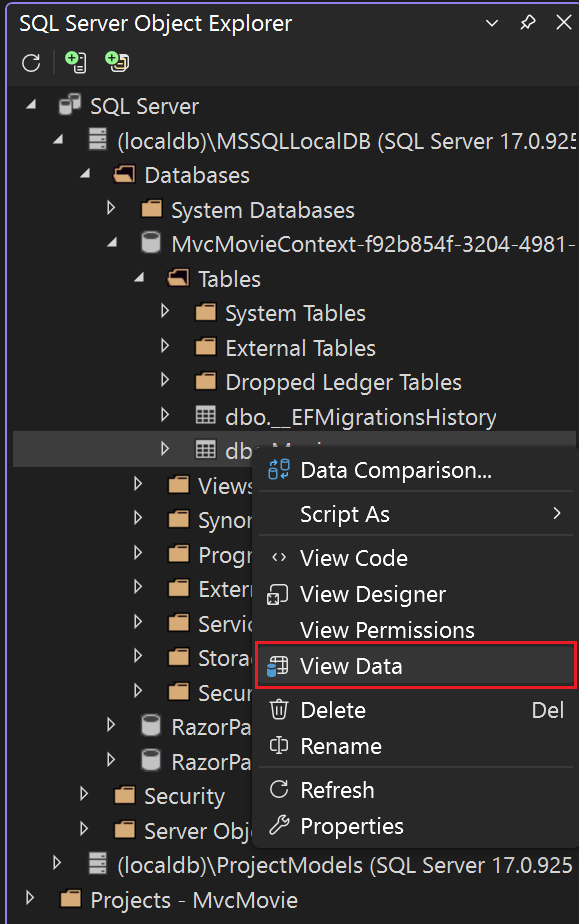The width and height of the screenshot is (579, 924).
Task: Open the Script As submenu
Action: click(x=416, y=514)
